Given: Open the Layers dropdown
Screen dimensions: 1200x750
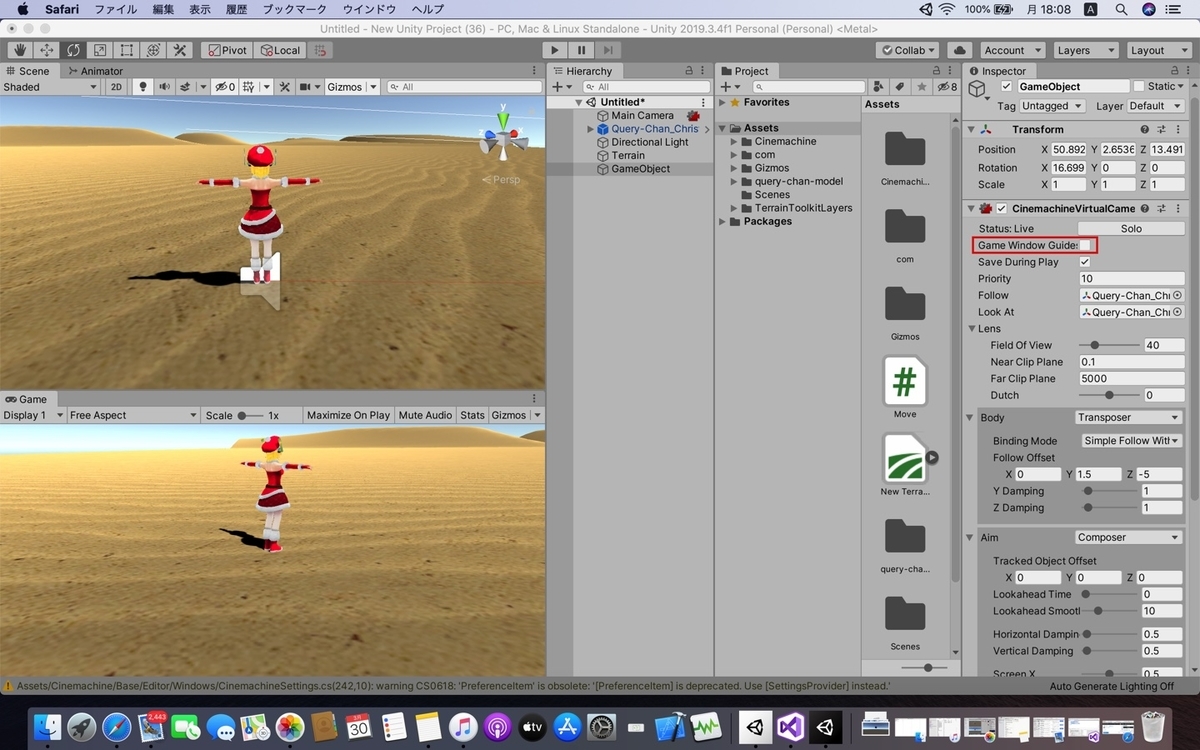Looking at the screenshot, I should tap(1084, 50).
